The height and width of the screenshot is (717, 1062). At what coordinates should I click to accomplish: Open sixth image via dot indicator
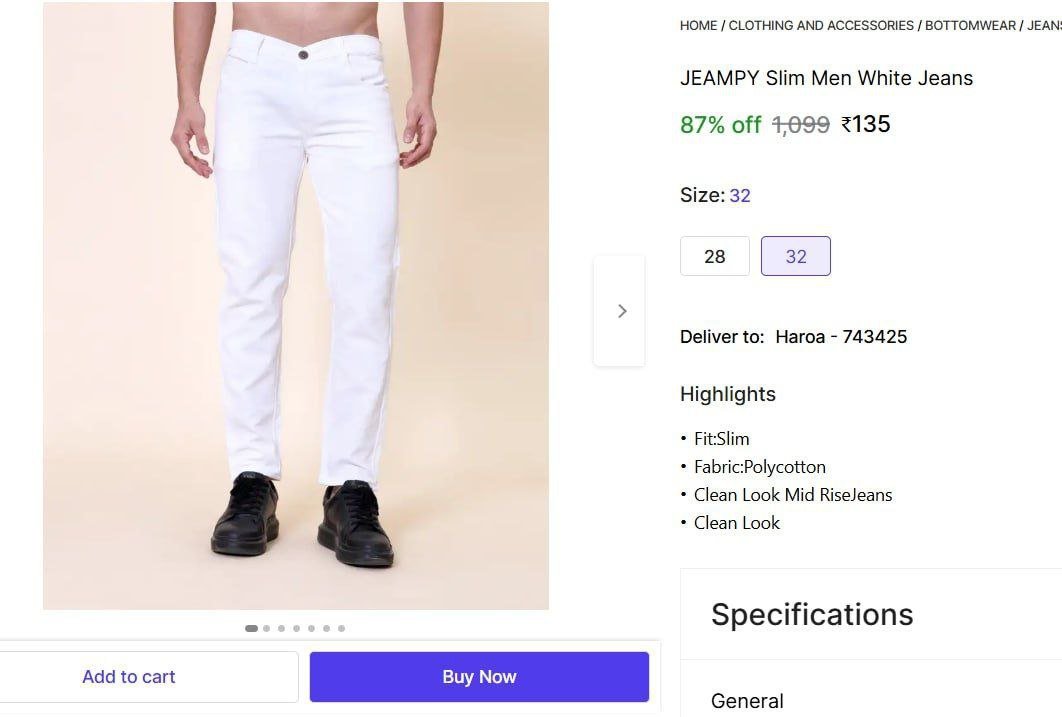pyautogui.click(x=327, y=629)
